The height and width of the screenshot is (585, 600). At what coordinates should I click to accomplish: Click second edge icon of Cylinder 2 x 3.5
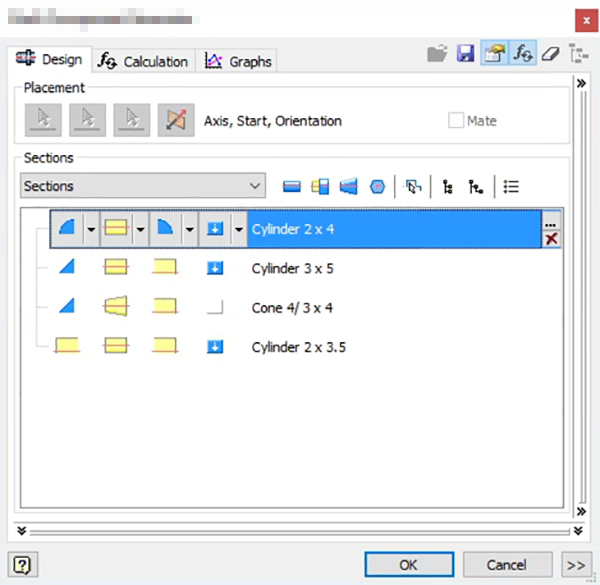pos(165,345)
